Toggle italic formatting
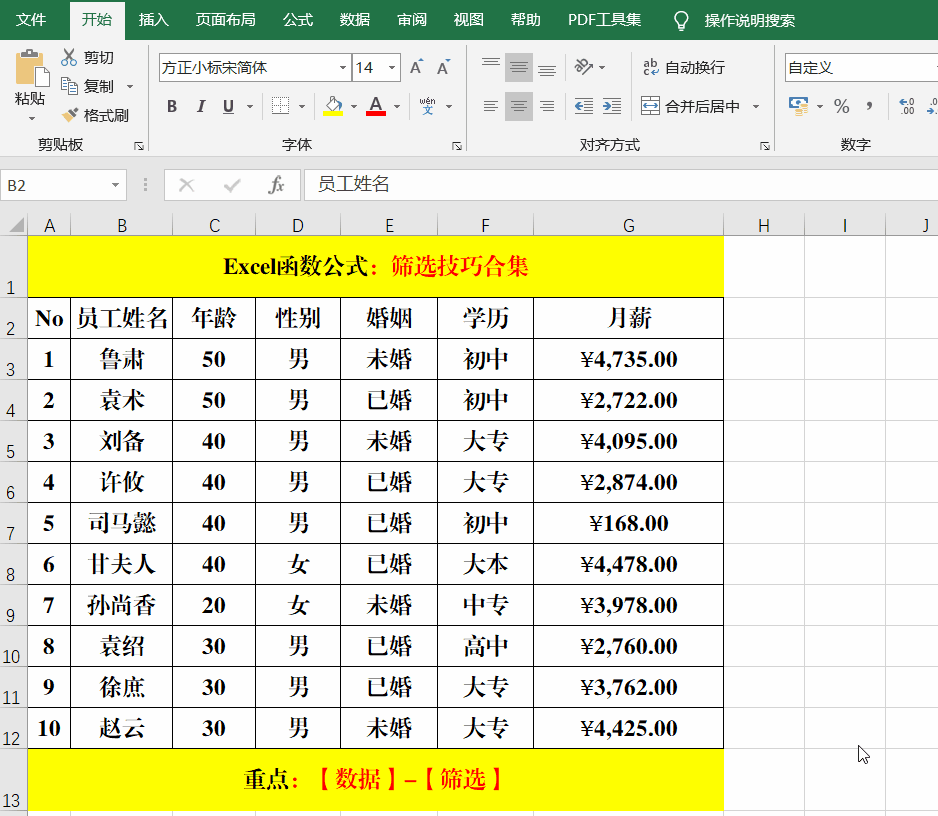This screenshot has height=816, width=938. [x=201, y=106]
